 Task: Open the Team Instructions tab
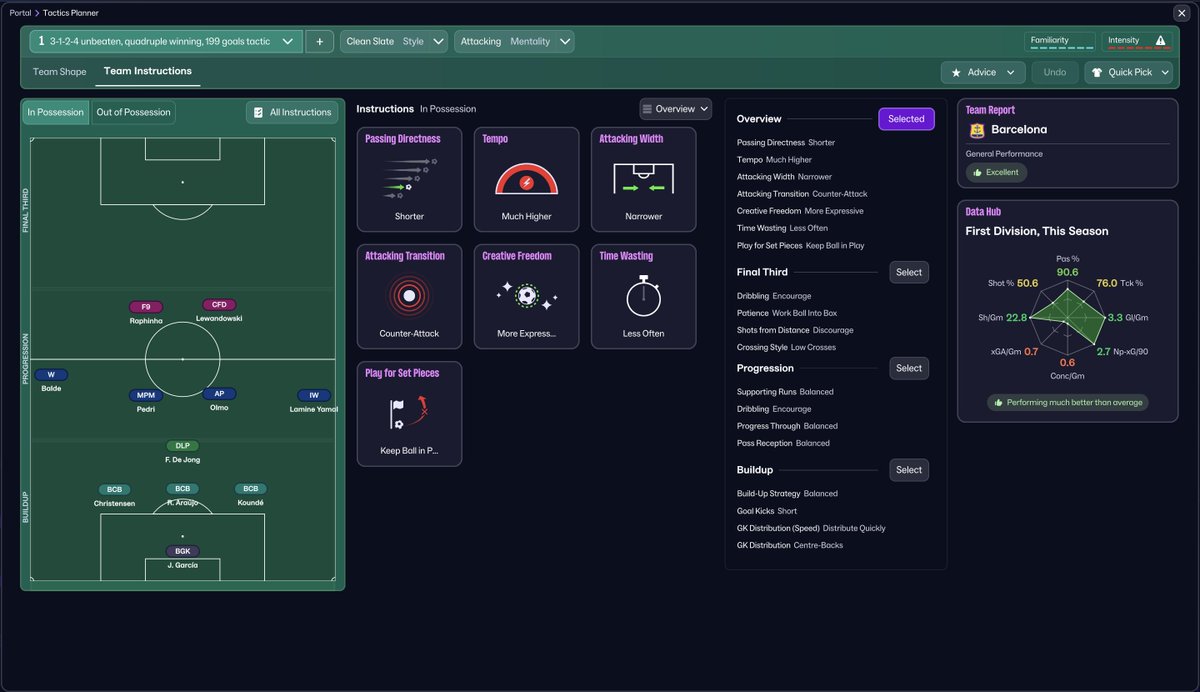click(x=148, y=72)
